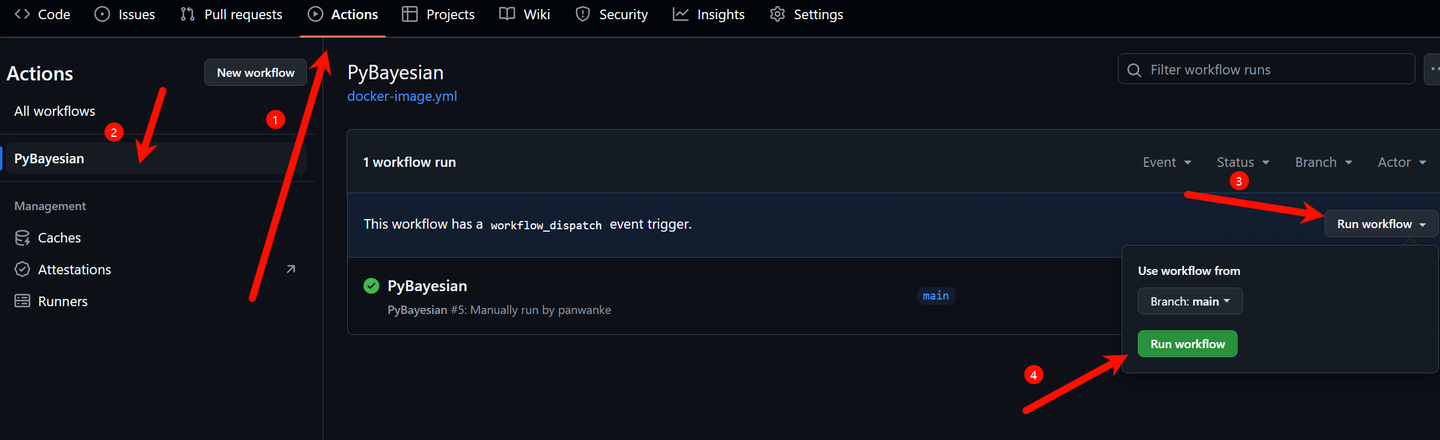Click the New workflow button

pyautogui.click(x=255, y=72)
